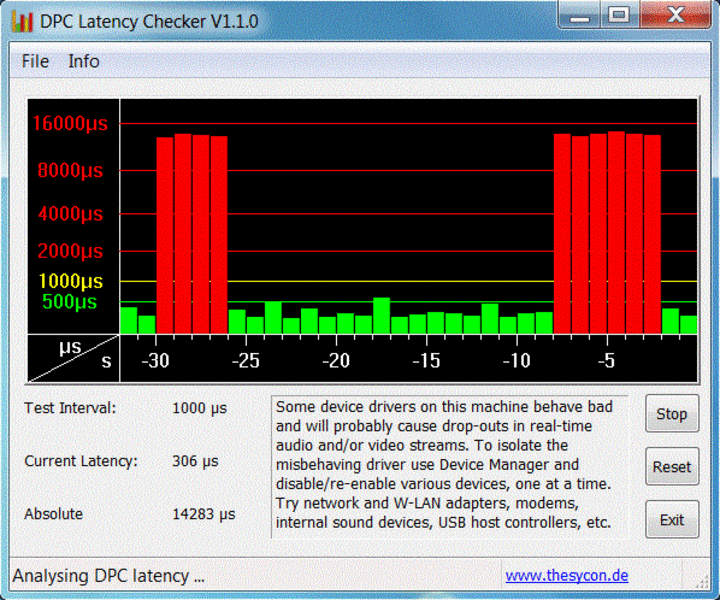The image size is (720, 600).
Task: Click the Test Interval label
Action: pyautogui.click(x=70, y=408)
